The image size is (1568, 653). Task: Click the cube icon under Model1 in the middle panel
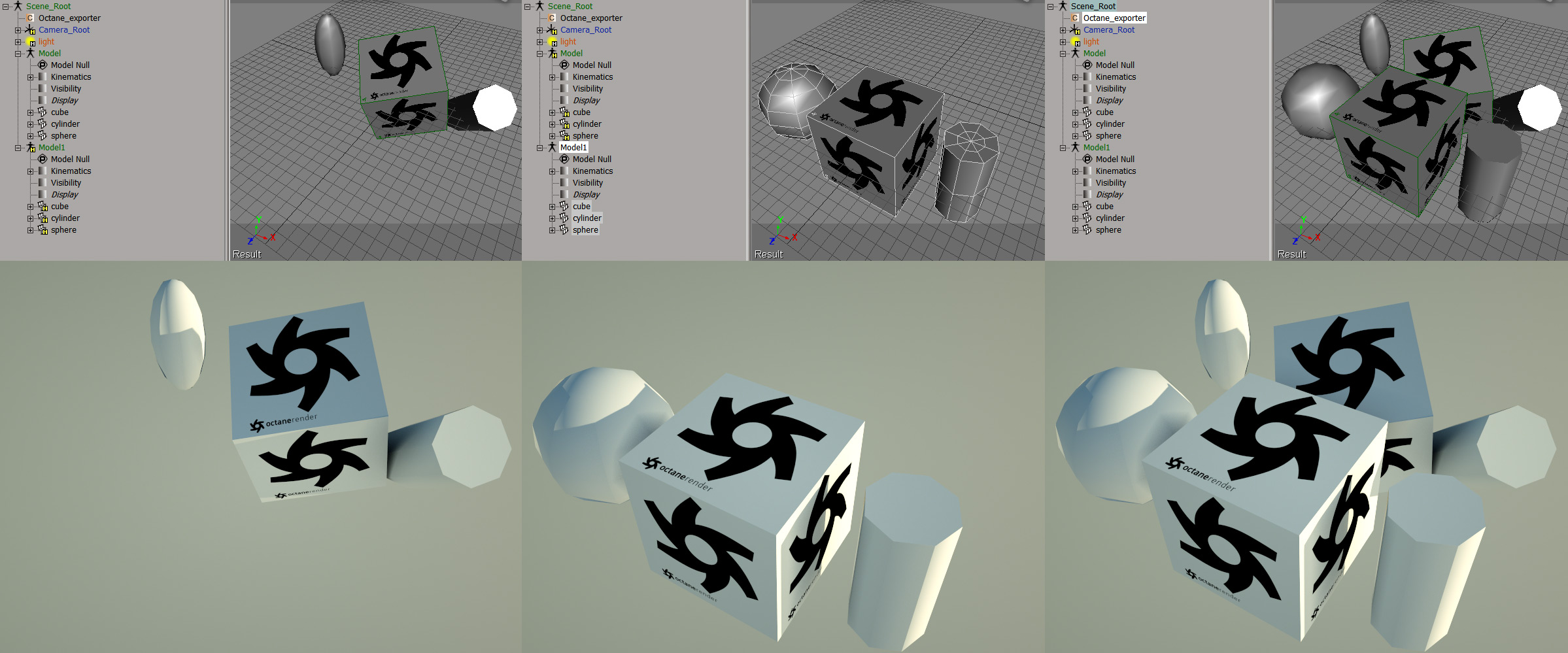click(x=564, y=207)
